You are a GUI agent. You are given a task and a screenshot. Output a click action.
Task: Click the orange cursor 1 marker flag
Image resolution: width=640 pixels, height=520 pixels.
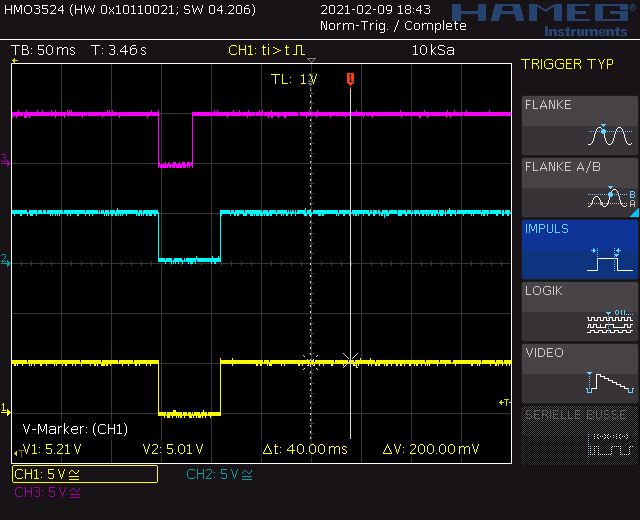(x=350, y=79)
